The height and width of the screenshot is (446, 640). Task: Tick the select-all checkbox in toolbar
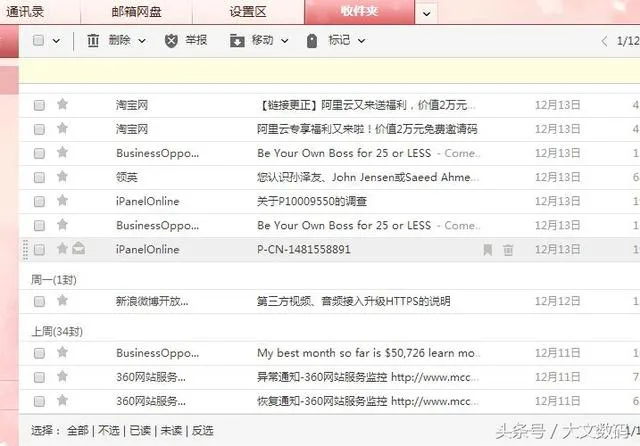coord(38,40)
